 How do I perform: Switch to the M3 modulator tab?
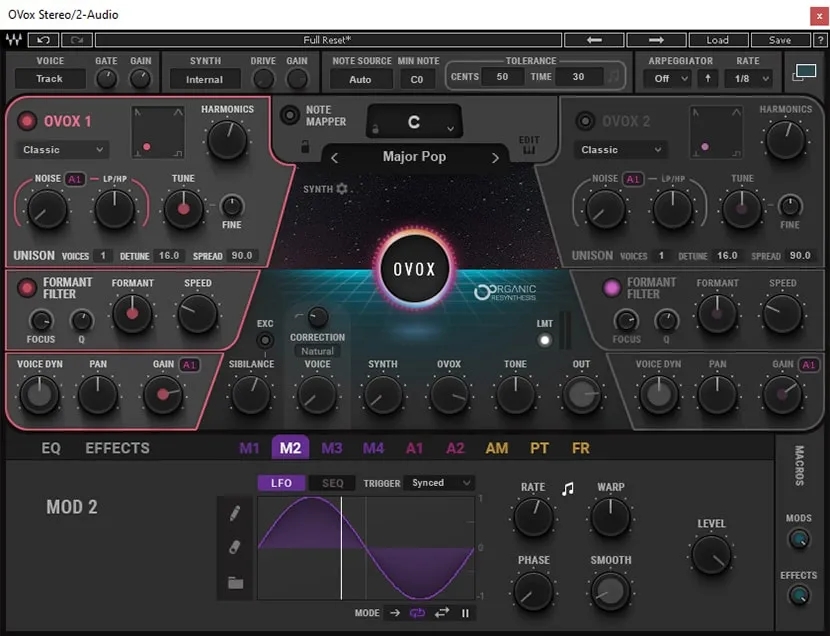click(x=332, y=448)
